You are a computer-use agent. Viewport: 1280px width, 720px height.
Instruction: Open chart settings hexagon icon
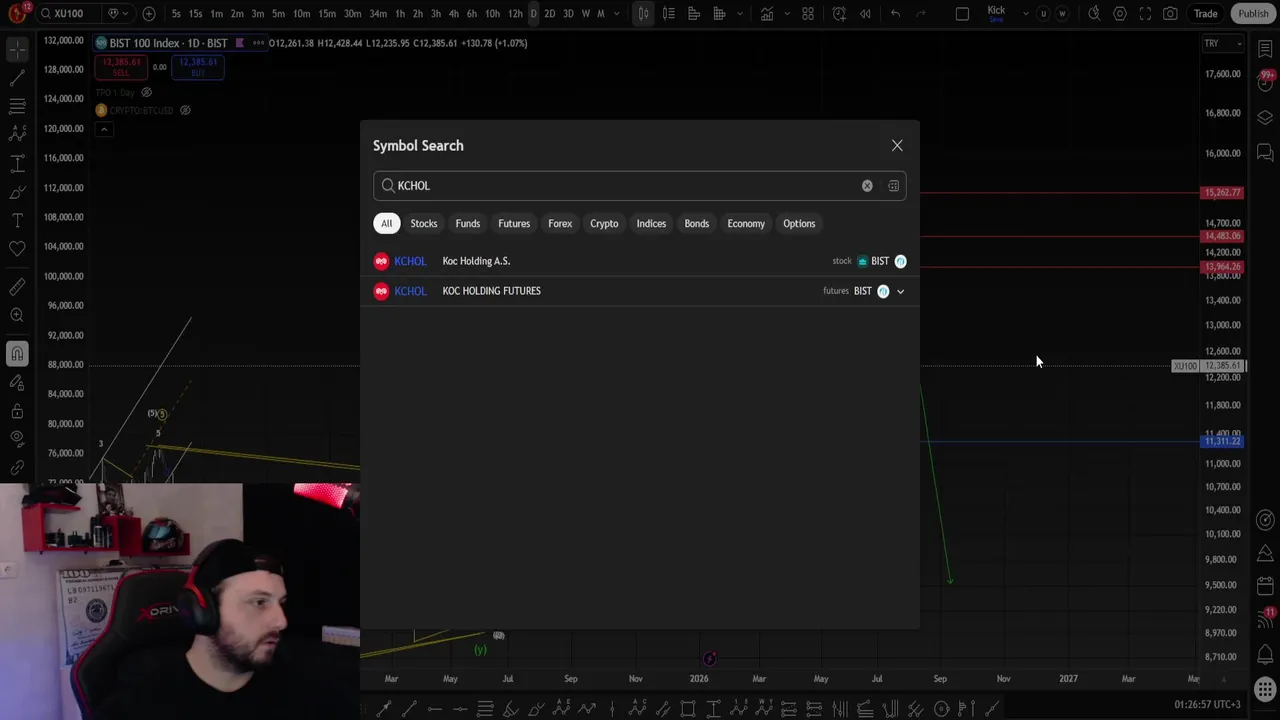pyautogui.click(x=1120, y=14)
